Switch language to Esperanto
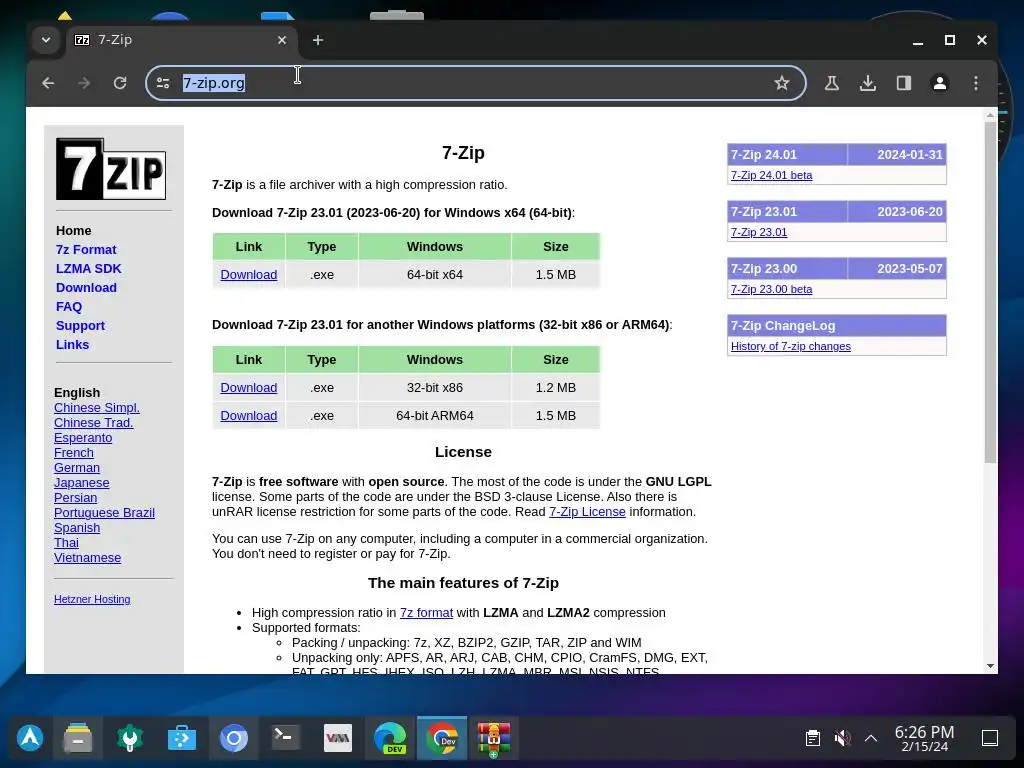This screenshot has width=1024, height=768. click(x=83, y=438)
